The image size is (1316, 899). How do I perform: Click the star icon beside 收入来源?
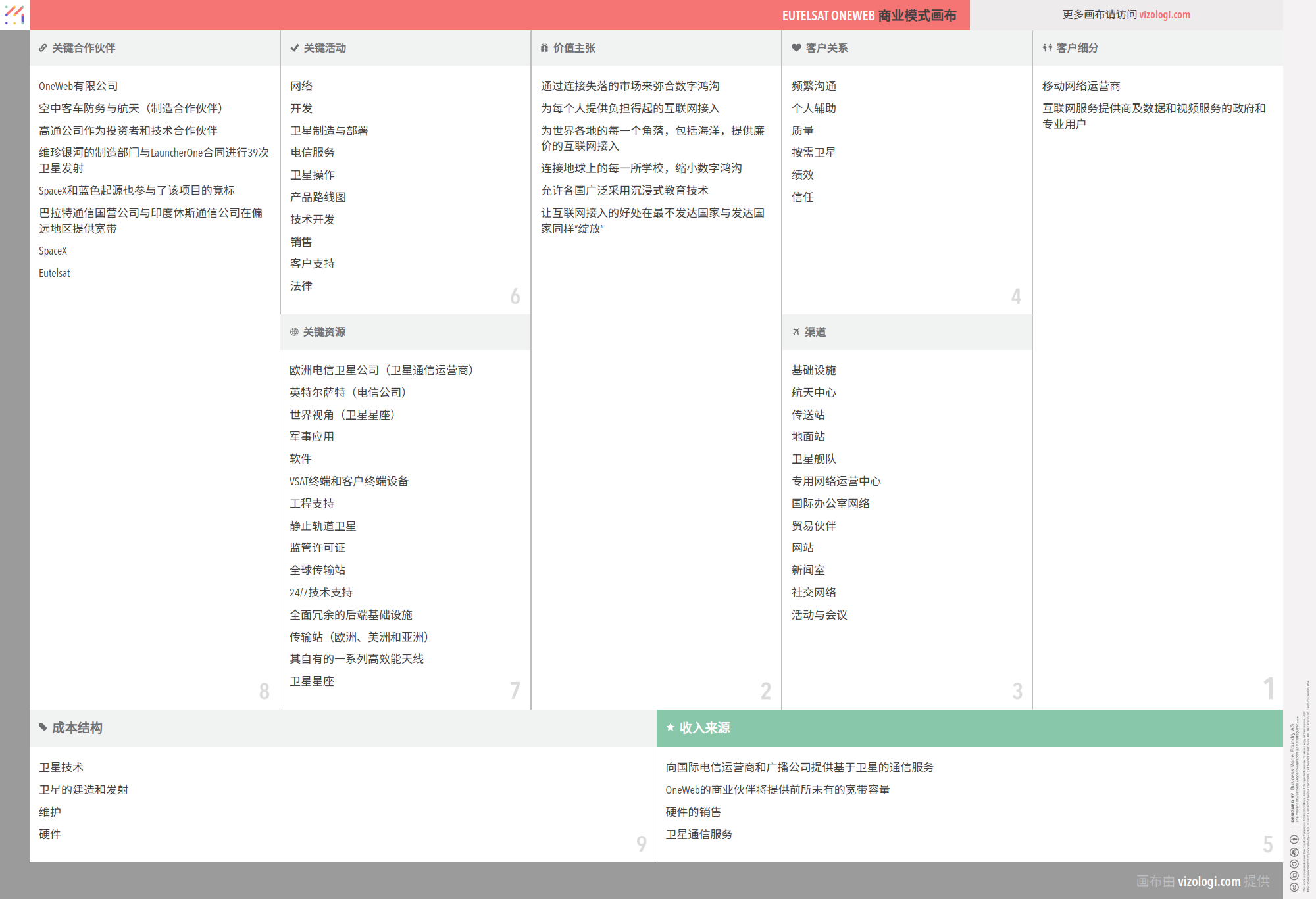(671, 727)
